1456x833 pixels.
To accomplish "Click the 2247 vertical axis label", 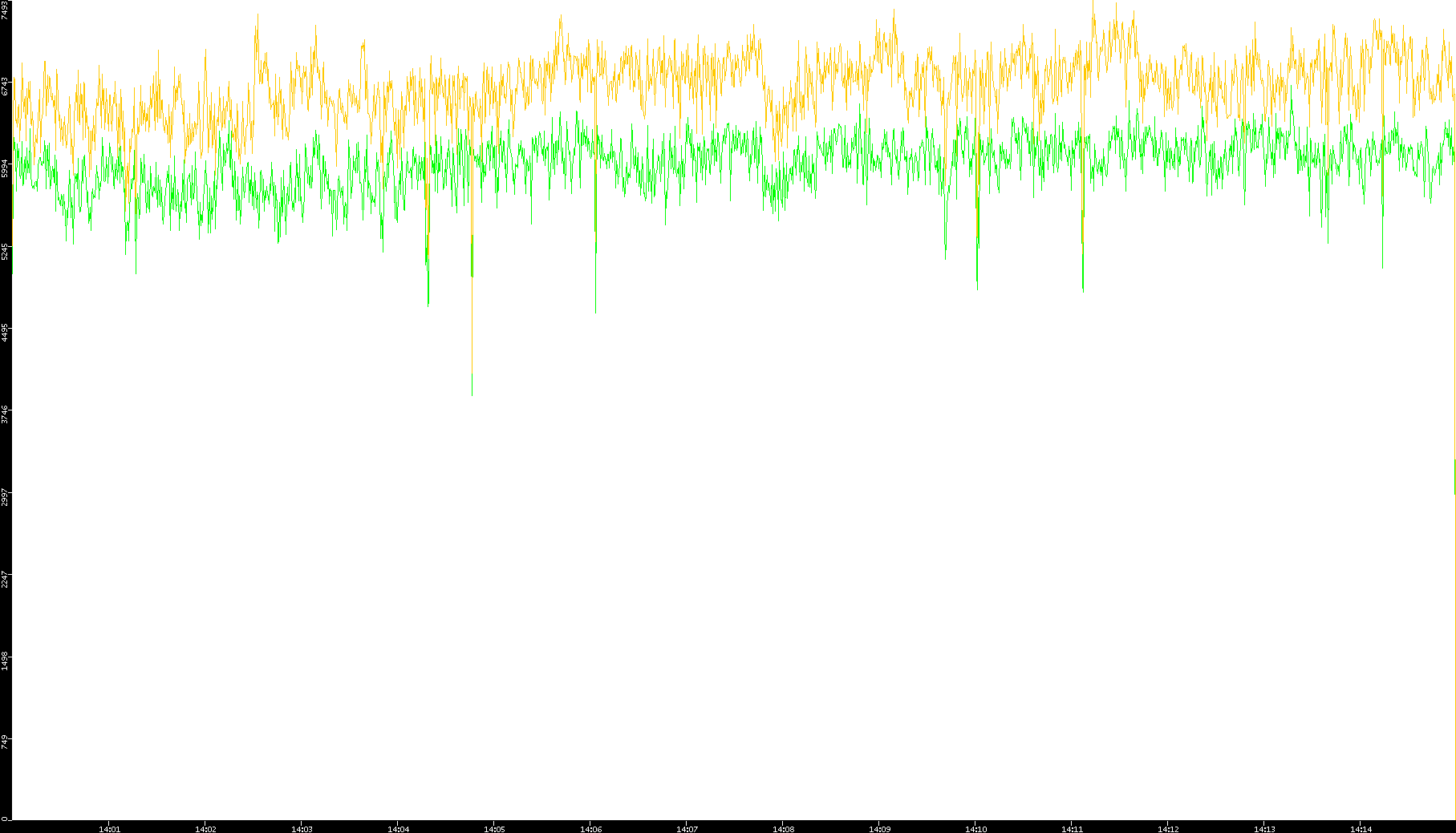I will [6, 578].
